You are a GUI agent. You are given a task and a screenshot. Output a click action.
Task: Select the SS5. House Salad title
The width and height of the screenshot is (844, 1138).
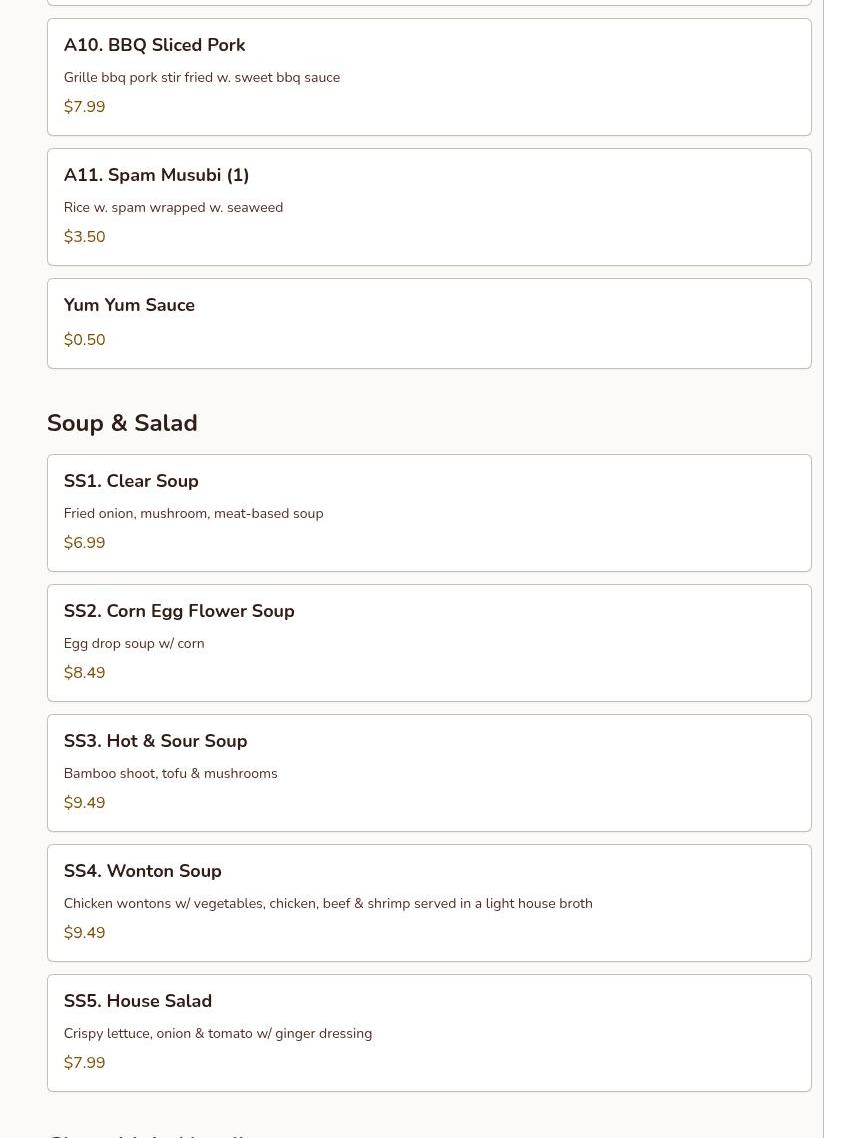(x=138, y=1001)
